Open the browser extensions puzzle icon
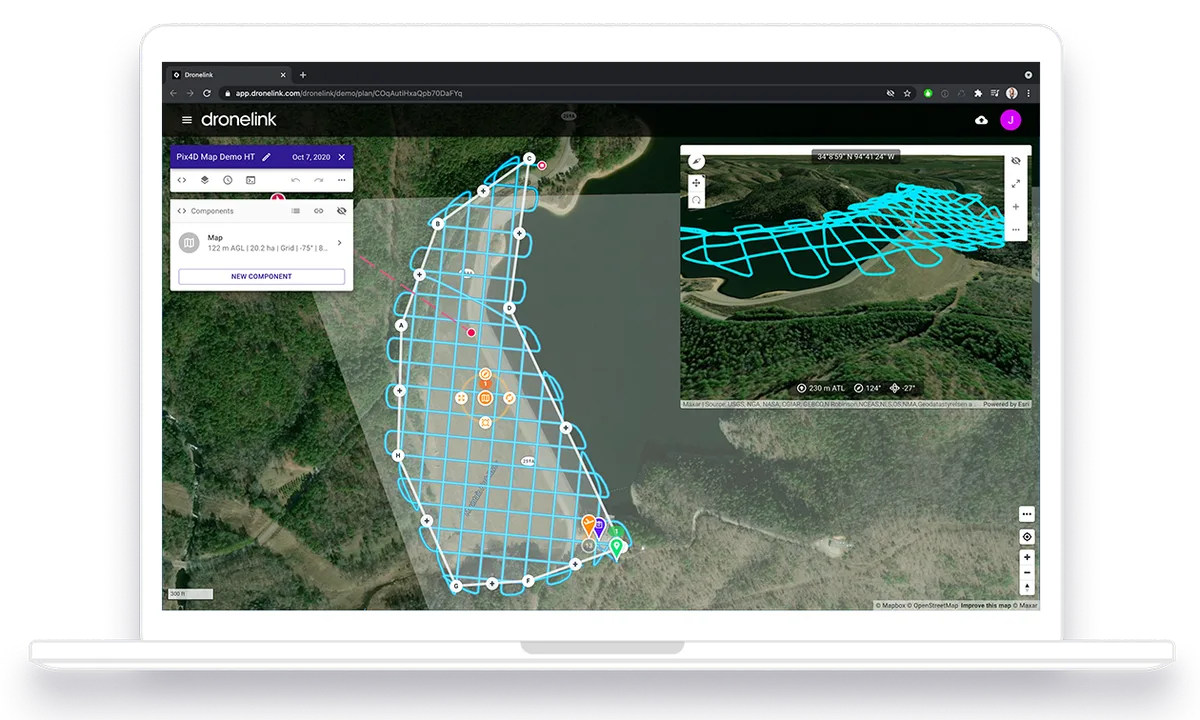Image resolution: width=1200 pixels, height=720 pixels. point(978,93)
